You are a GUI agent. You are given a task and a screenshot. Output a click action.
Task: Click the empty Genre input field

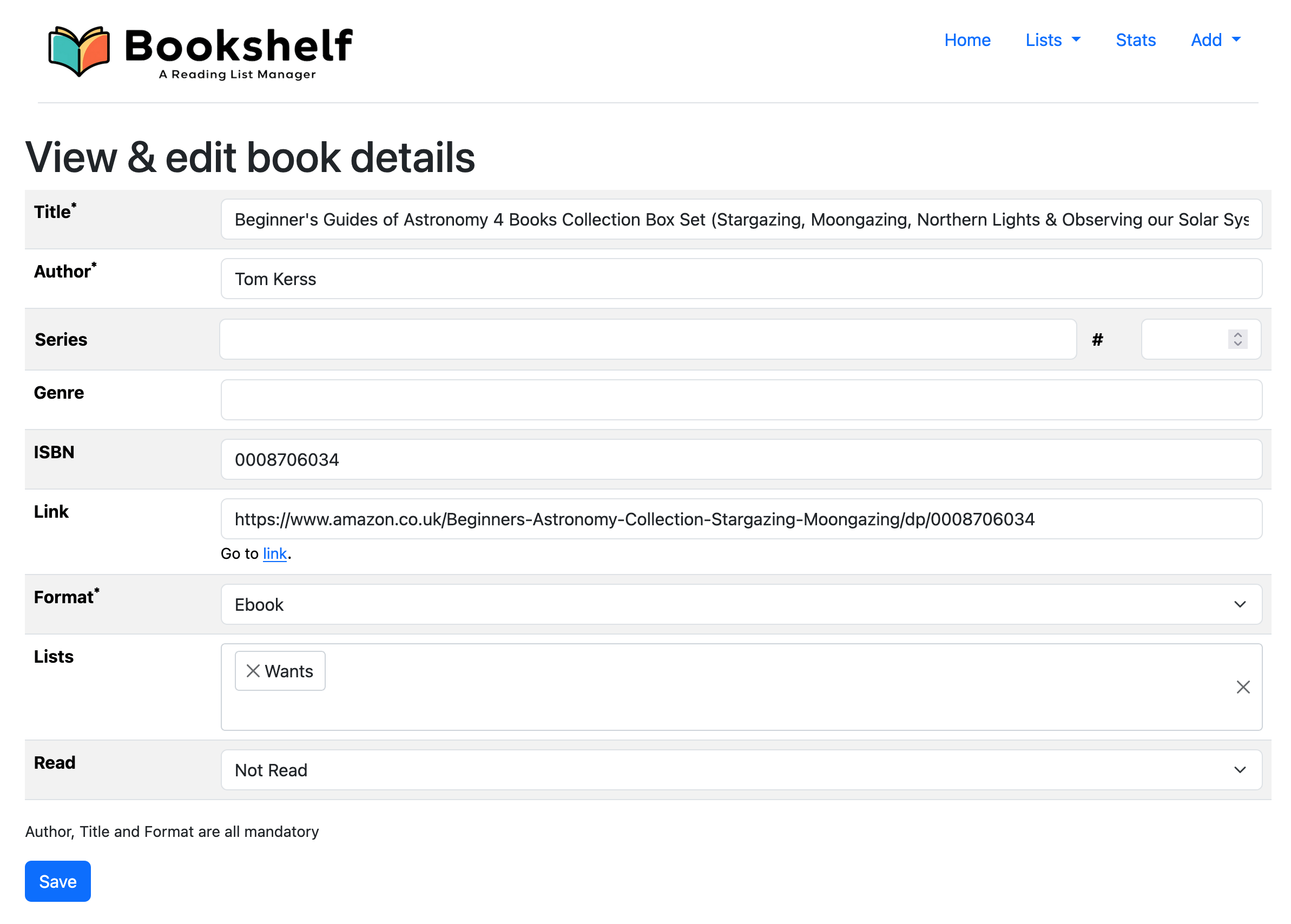(740, 399)
